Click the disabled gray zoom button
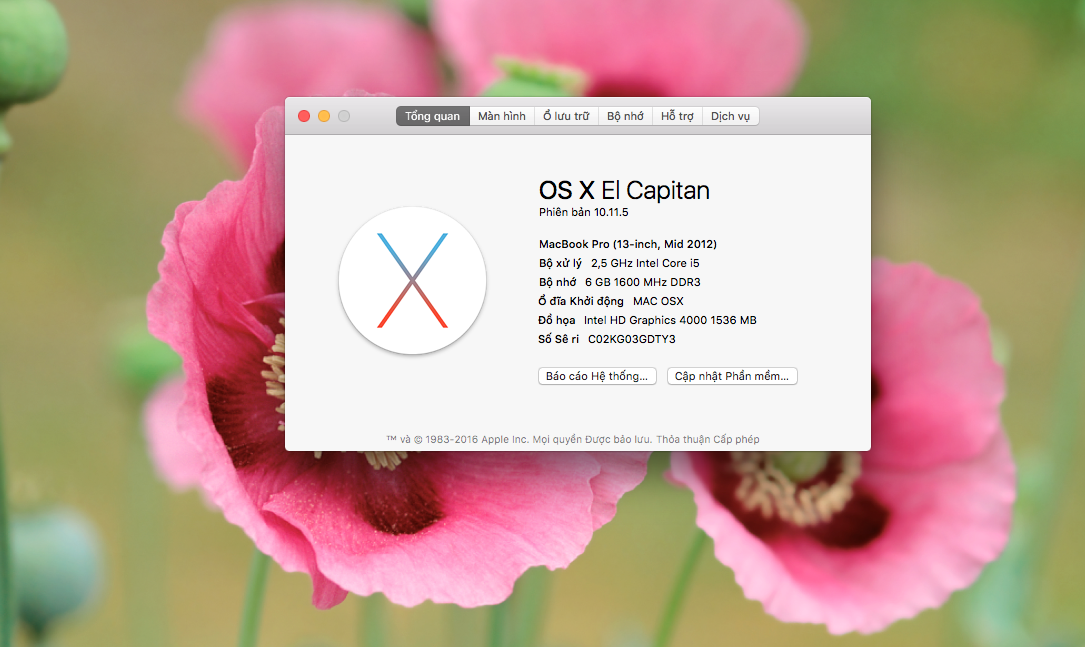This screenshot has height=647, width=1085. [344, 116]
